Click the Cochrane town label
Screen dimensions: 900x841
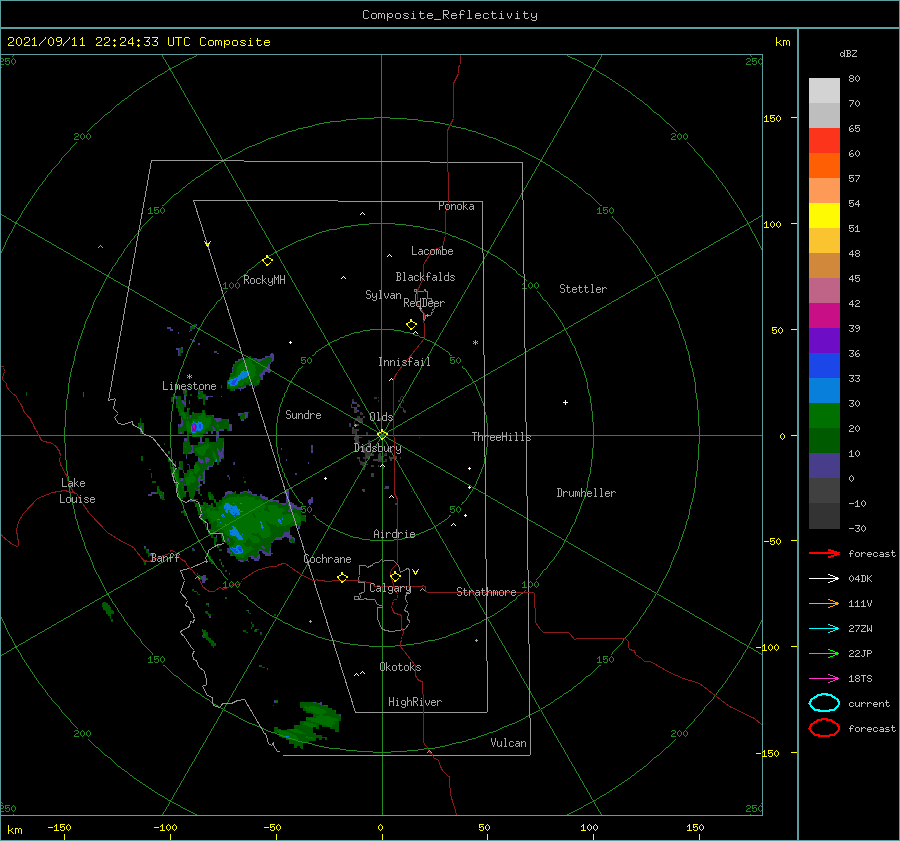pyautogui.click(x=327, y=559)
